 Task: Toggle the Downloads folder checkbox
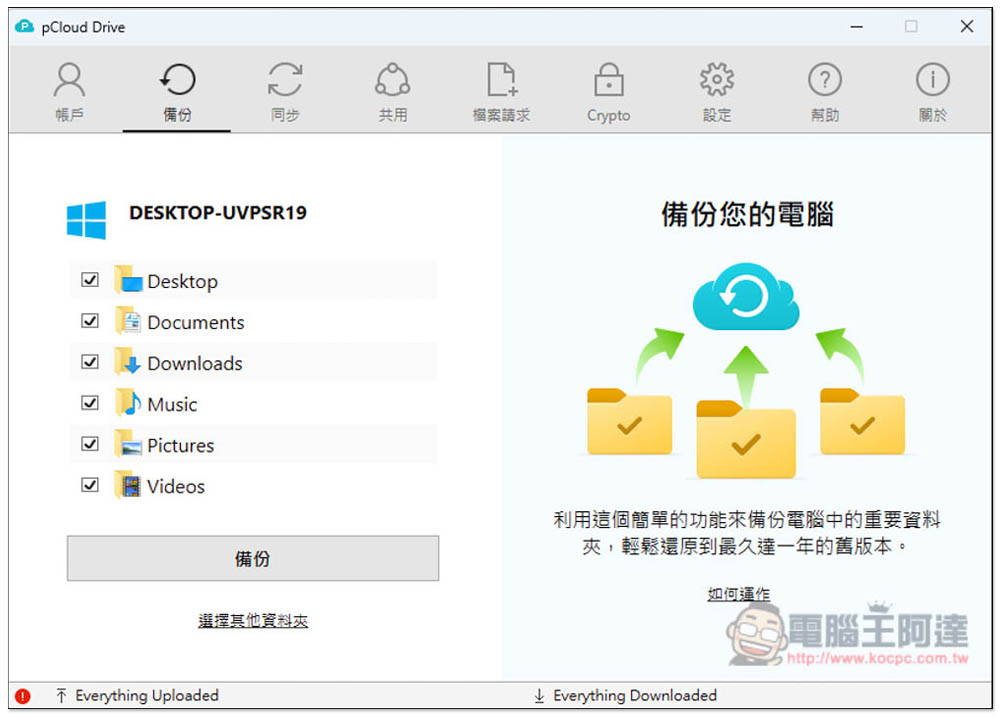pyautogui.click(x=90, y=362)
